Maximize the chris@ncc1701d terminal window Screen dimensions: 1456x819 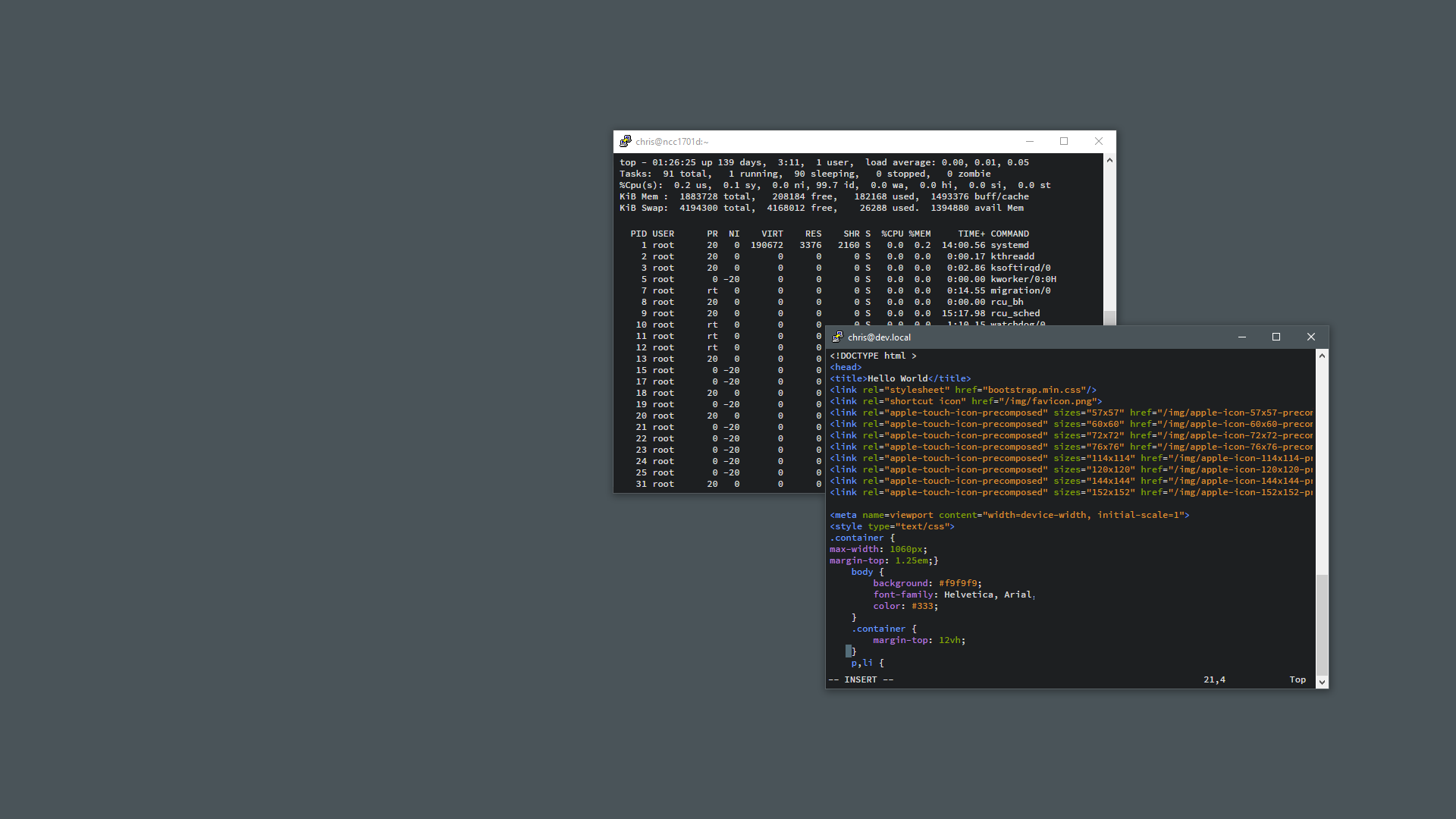tap(1064, 142)
